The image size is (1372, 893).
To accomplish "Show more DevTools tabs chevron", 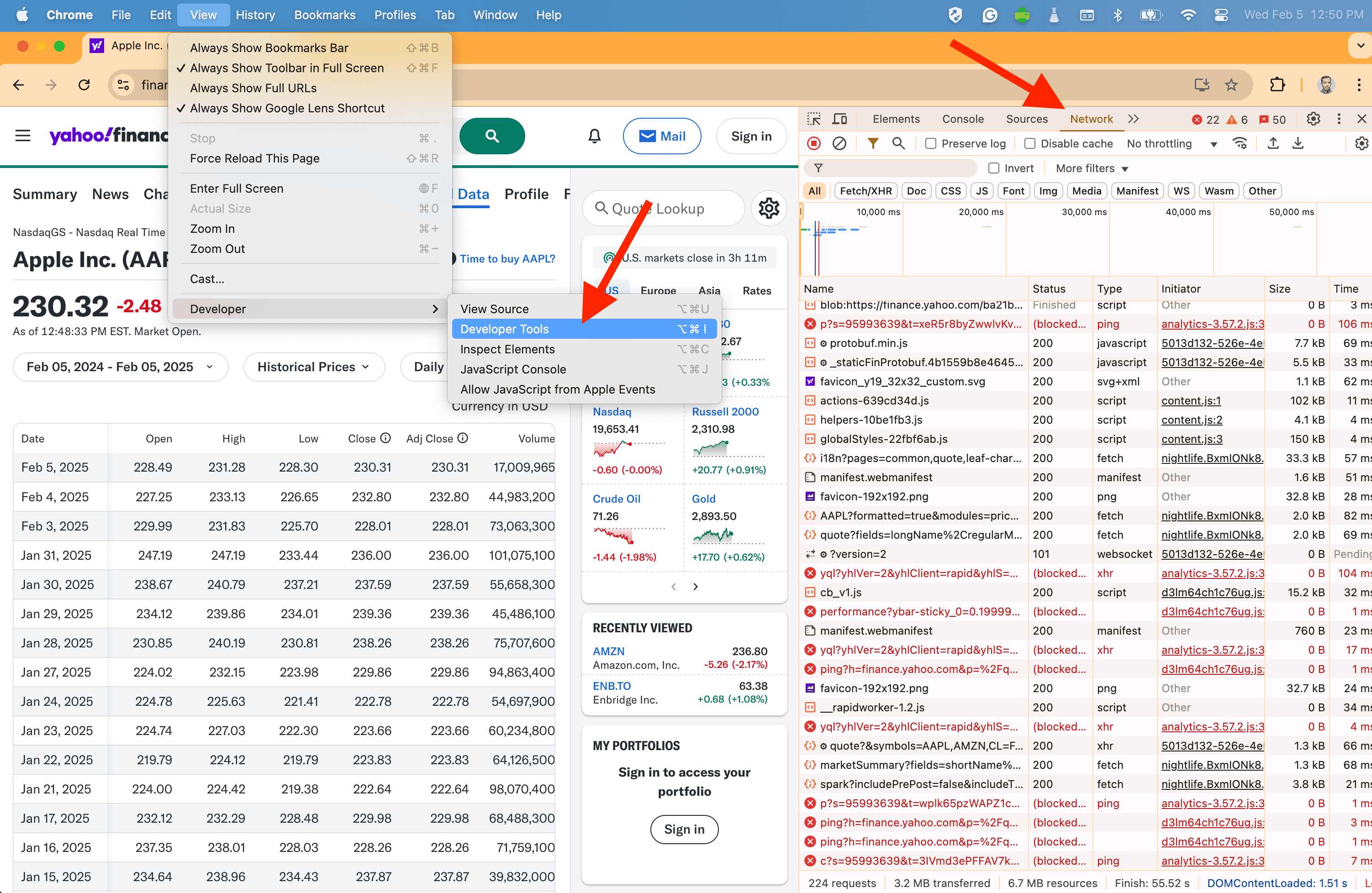I will [1133, 119].
